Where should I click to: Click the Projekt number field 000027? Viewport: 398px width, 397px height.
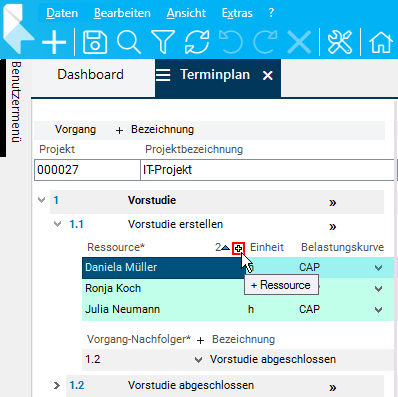87,170
